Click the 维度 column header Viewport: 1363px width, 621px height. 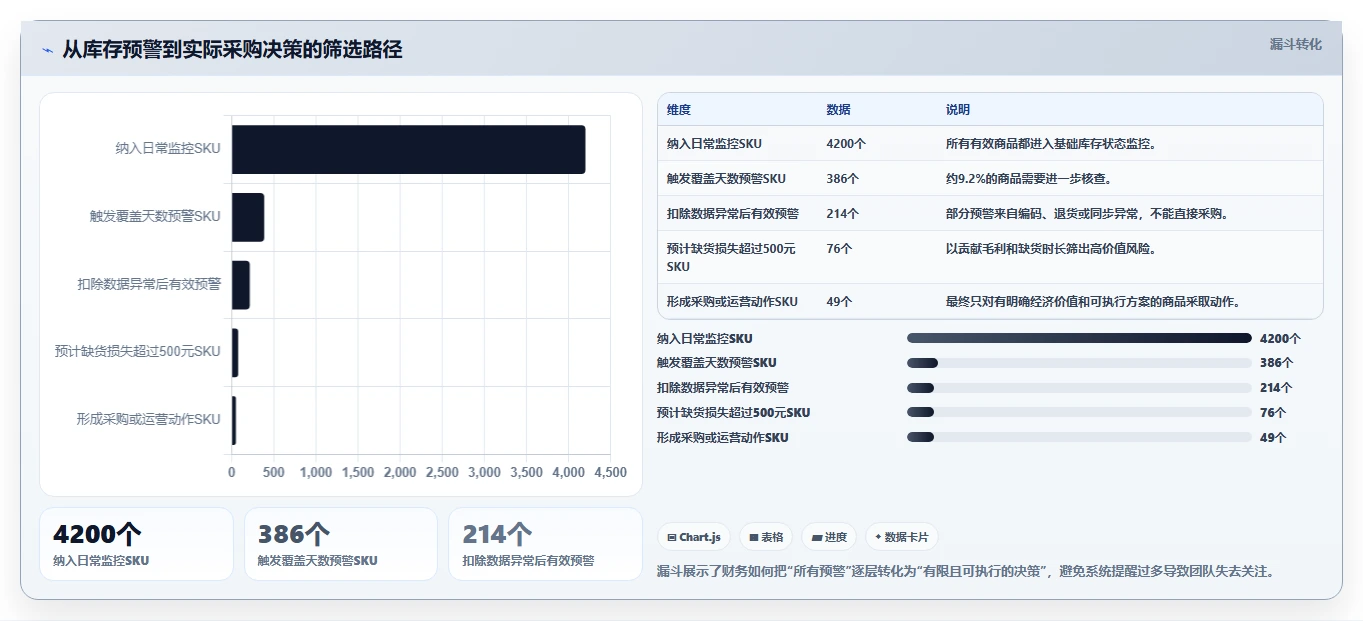click(x=679, y=110)
